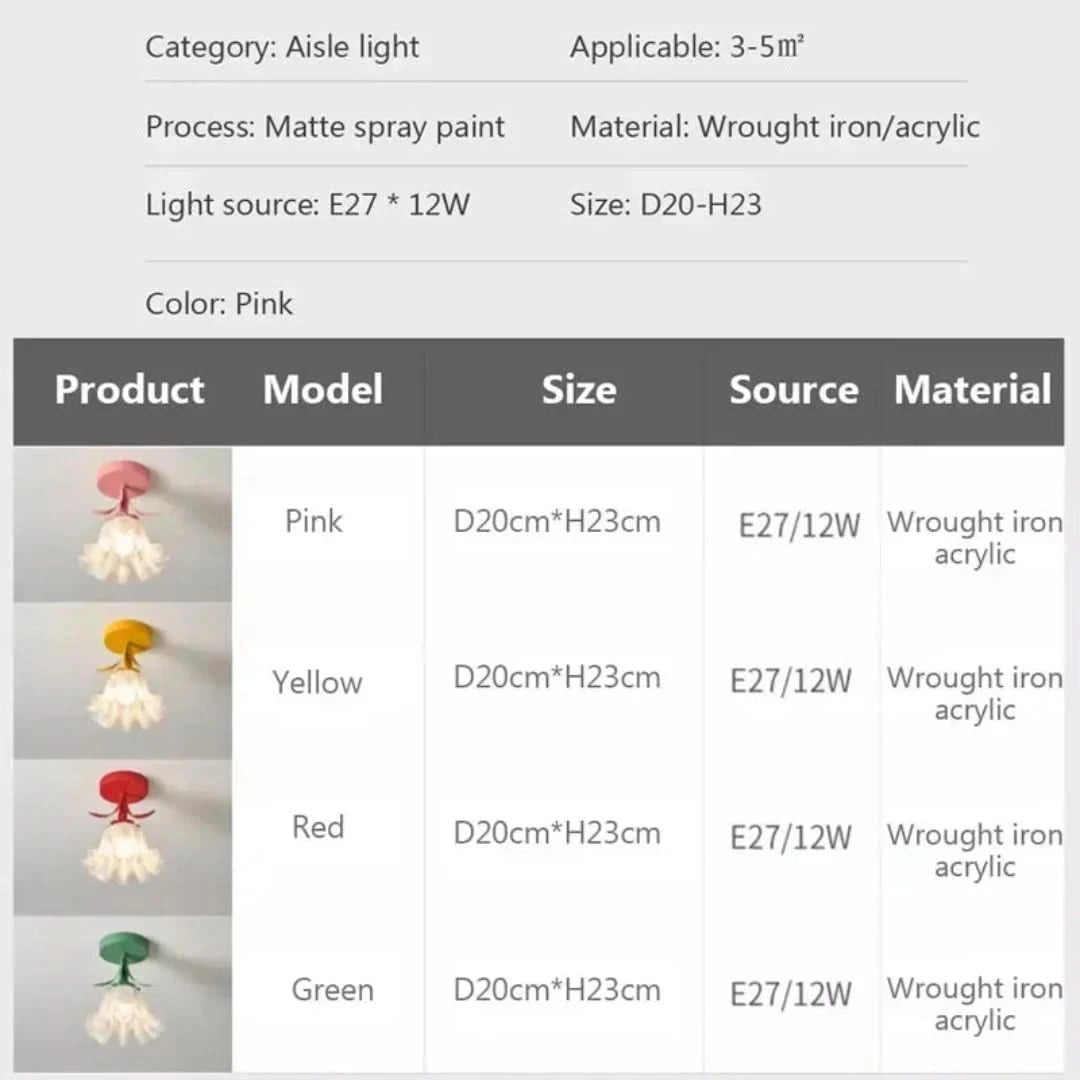This screenshot has width=1080, height=1080.
Task: Click the Material column header
Action: 972,389
